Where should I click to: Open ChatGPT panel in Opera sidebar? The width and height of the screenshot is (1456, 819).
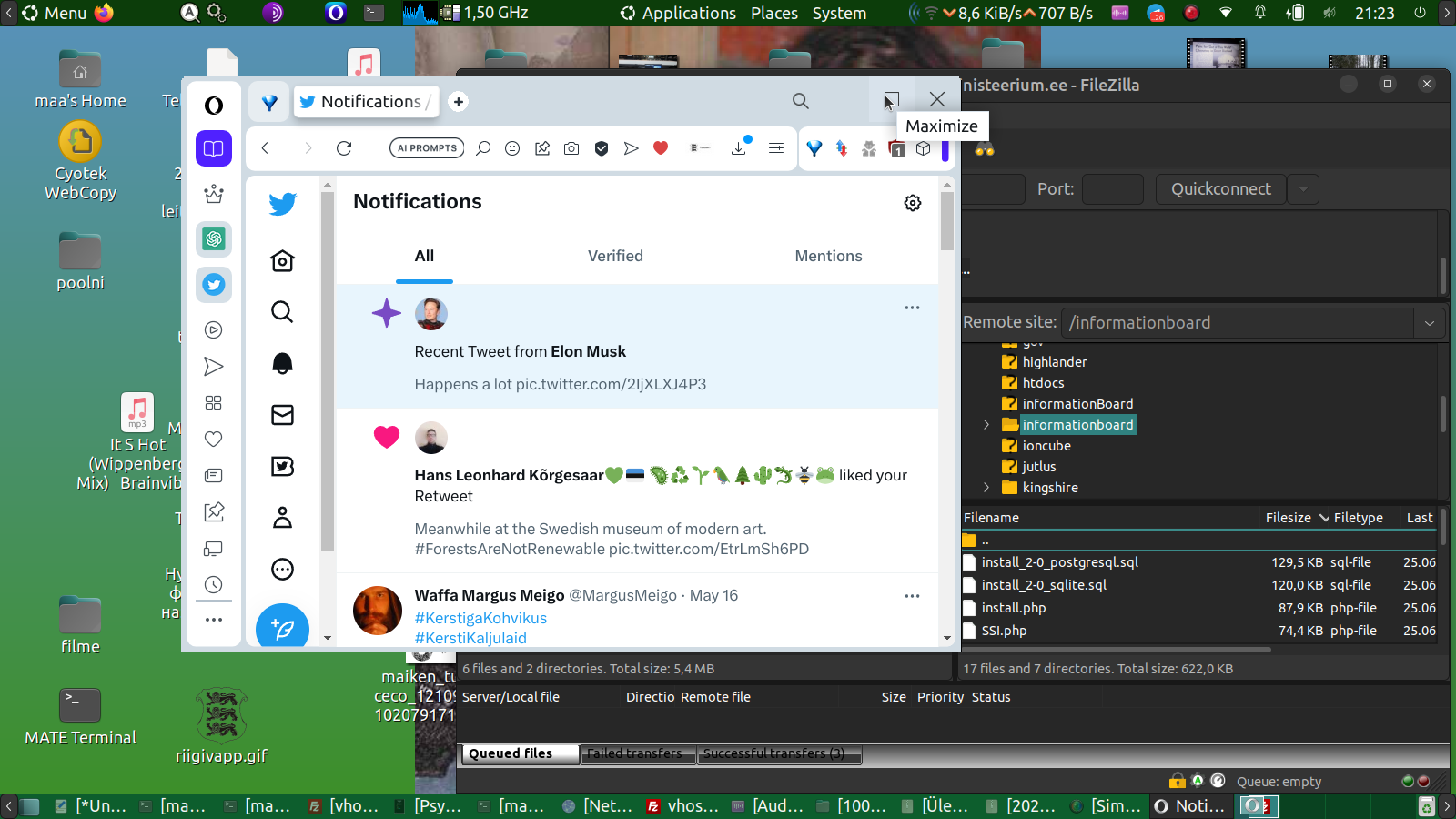pos(214,239)
